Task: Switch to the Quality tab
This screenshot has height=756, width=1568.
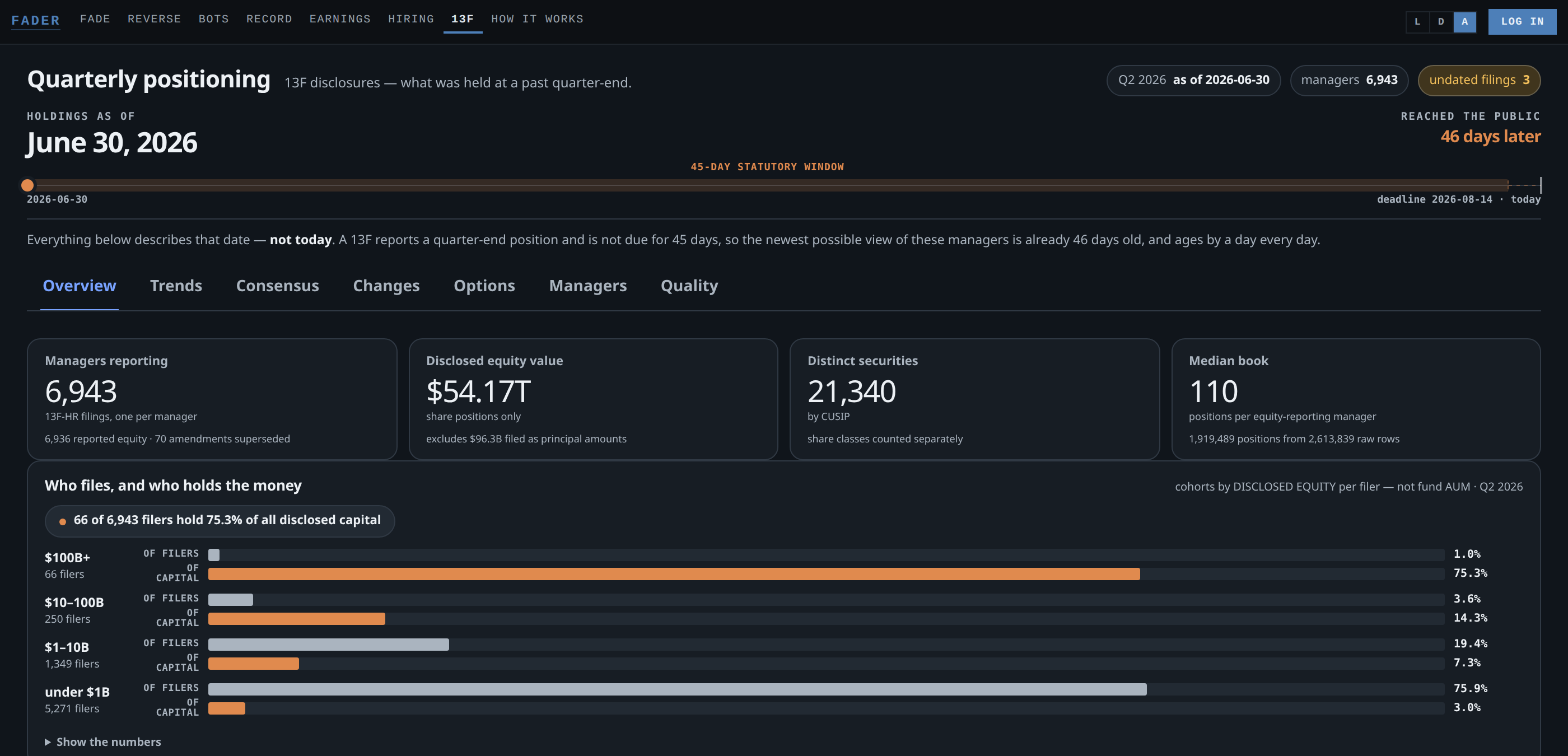Action: click(690, 286)
